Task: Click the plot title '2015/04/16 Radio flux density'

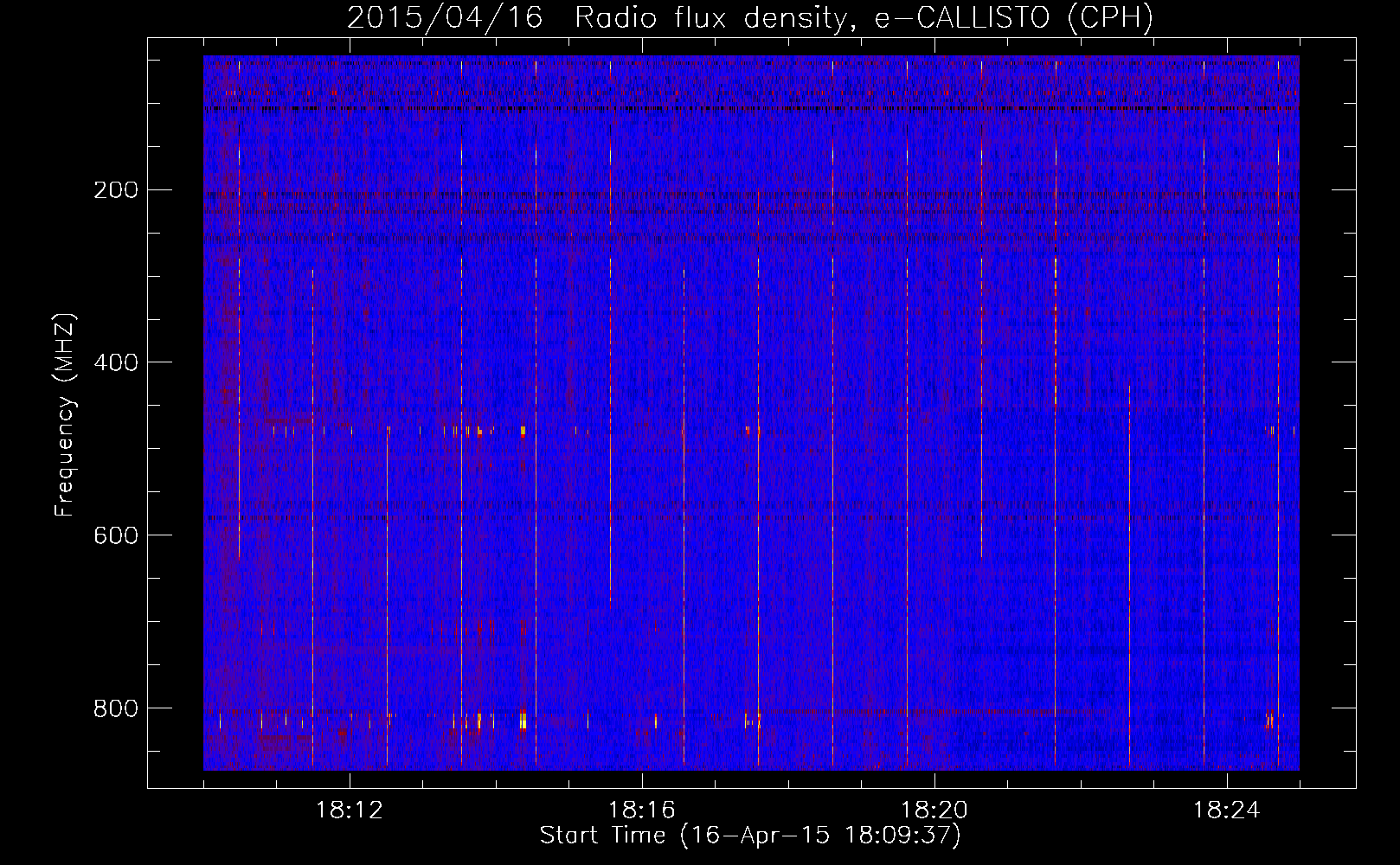Action: point(750,17)
